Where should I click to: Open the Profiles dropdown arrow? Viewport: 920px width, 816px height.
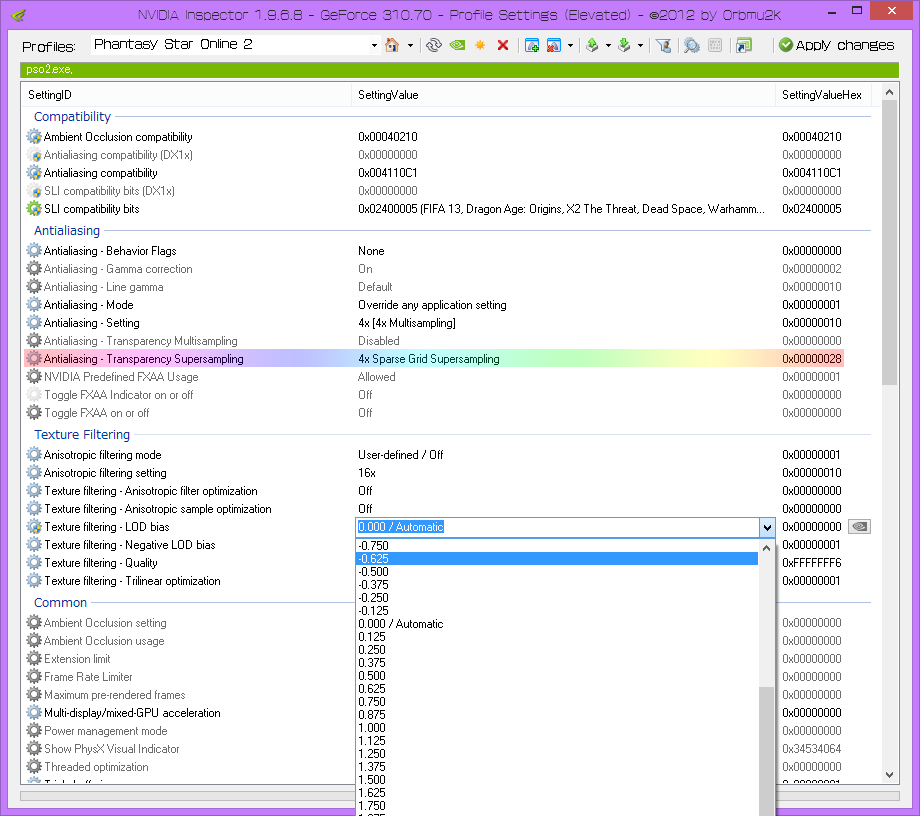pyautogui.click(x=374, y=46)
